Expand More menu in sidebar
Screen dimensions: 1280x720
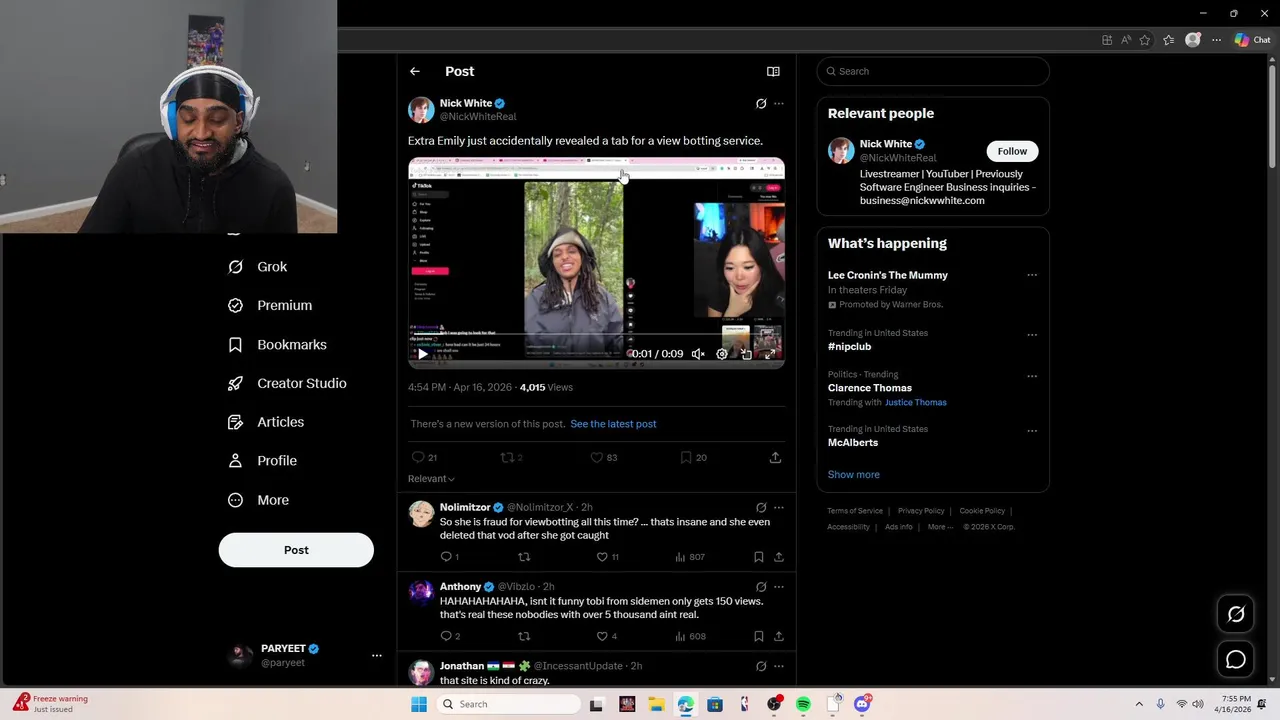[x=259, y=500]
